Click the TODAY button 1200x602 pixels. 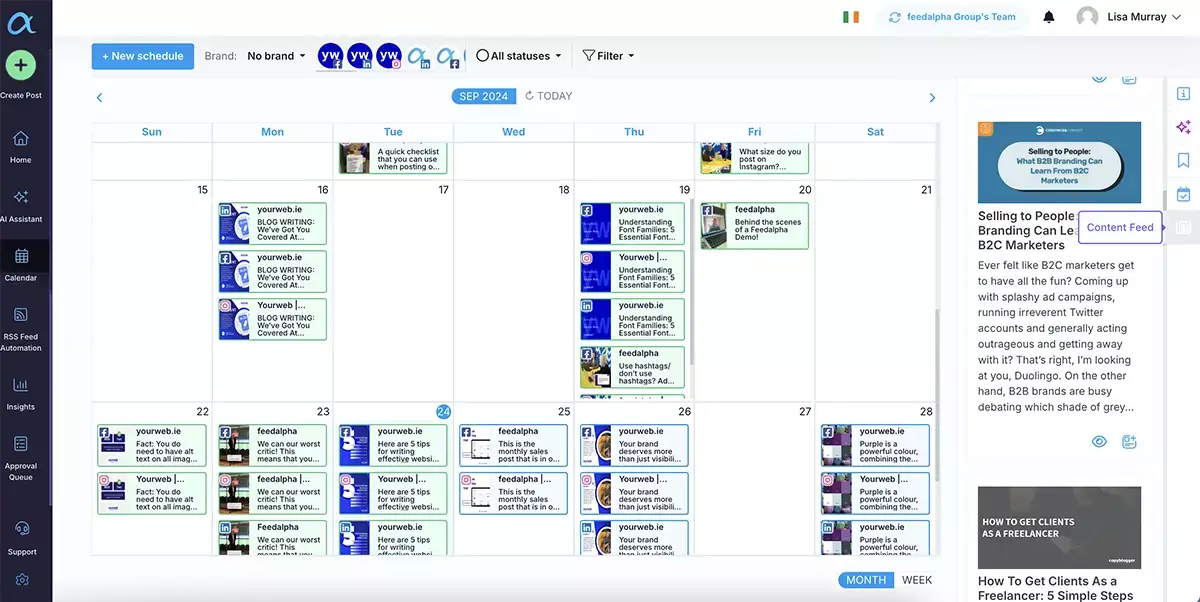(549, 96)
